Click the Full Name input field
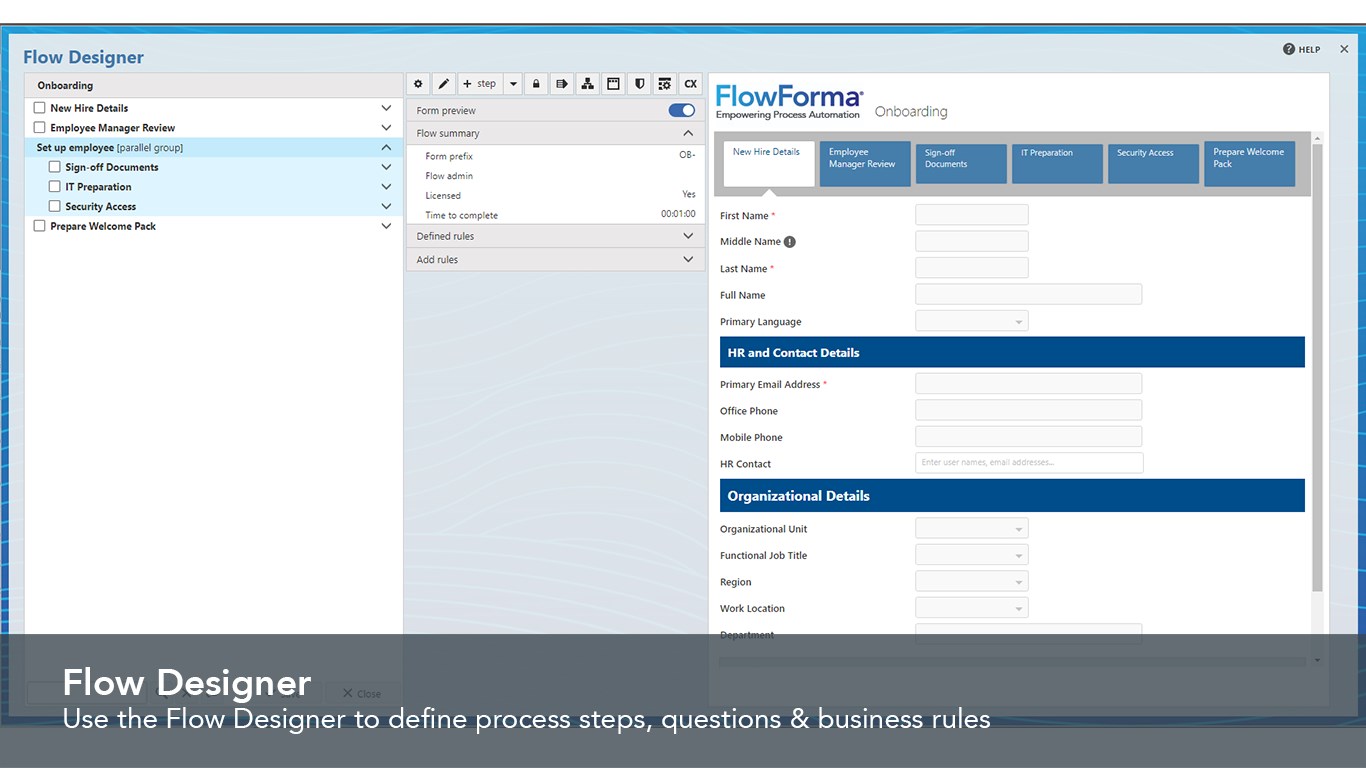The width and height of the screenshot is (1366, 768). [1028, 294]
